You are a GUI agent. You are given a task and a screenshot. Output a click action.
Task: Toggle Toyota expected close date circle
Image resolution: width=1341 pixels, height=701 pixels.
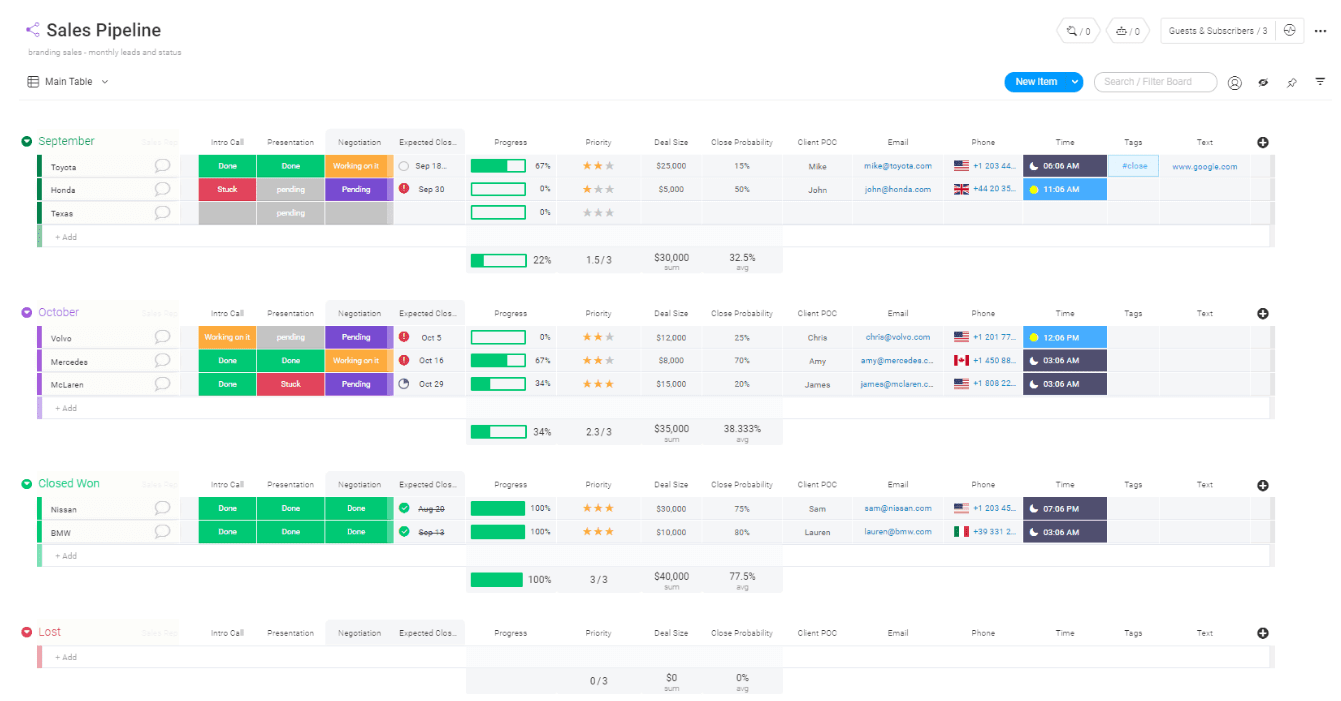tap(404, 166)
